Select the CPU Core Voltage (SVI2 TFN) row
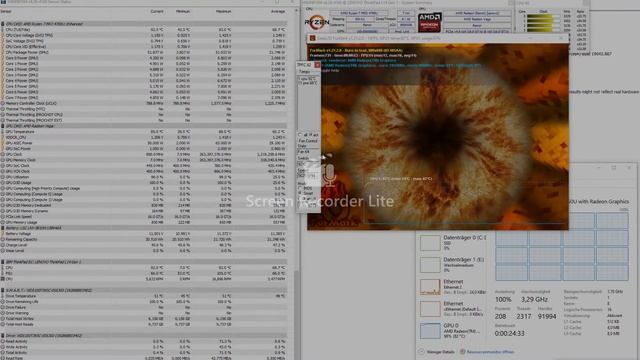This screenshot has width=640, height=360. [x=144, y=36]
